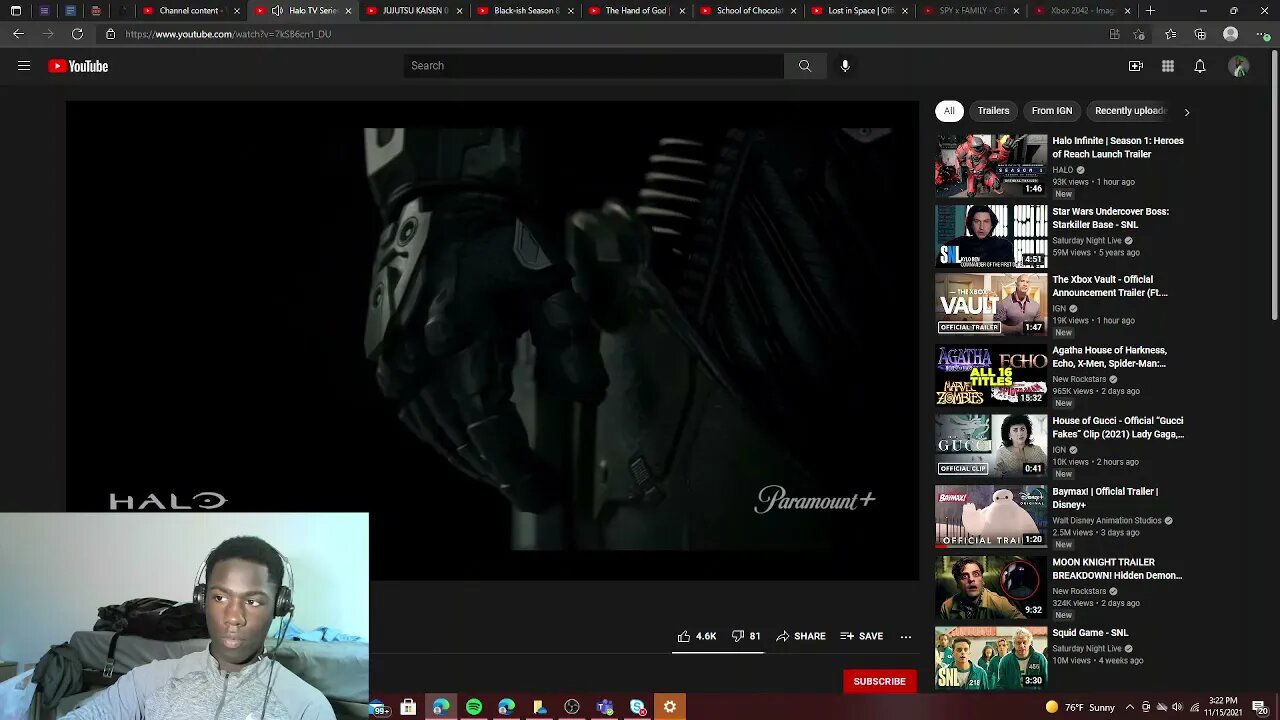The height and width of the screenshot is (720, 1280).
Task: View site info via padlock icon
Action: pos(110,34)
